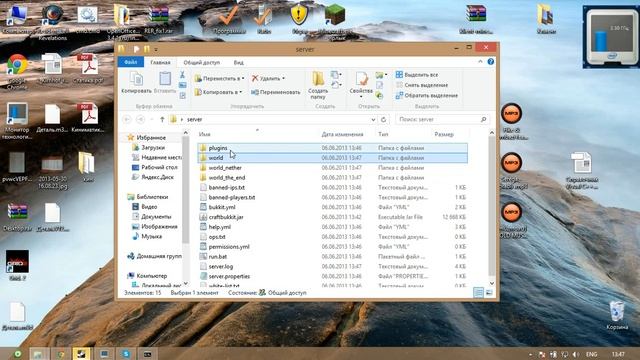Open the New item dropdown in Создать group
Viewport: 640px width, 360px height.
click(x=337, y=75)
